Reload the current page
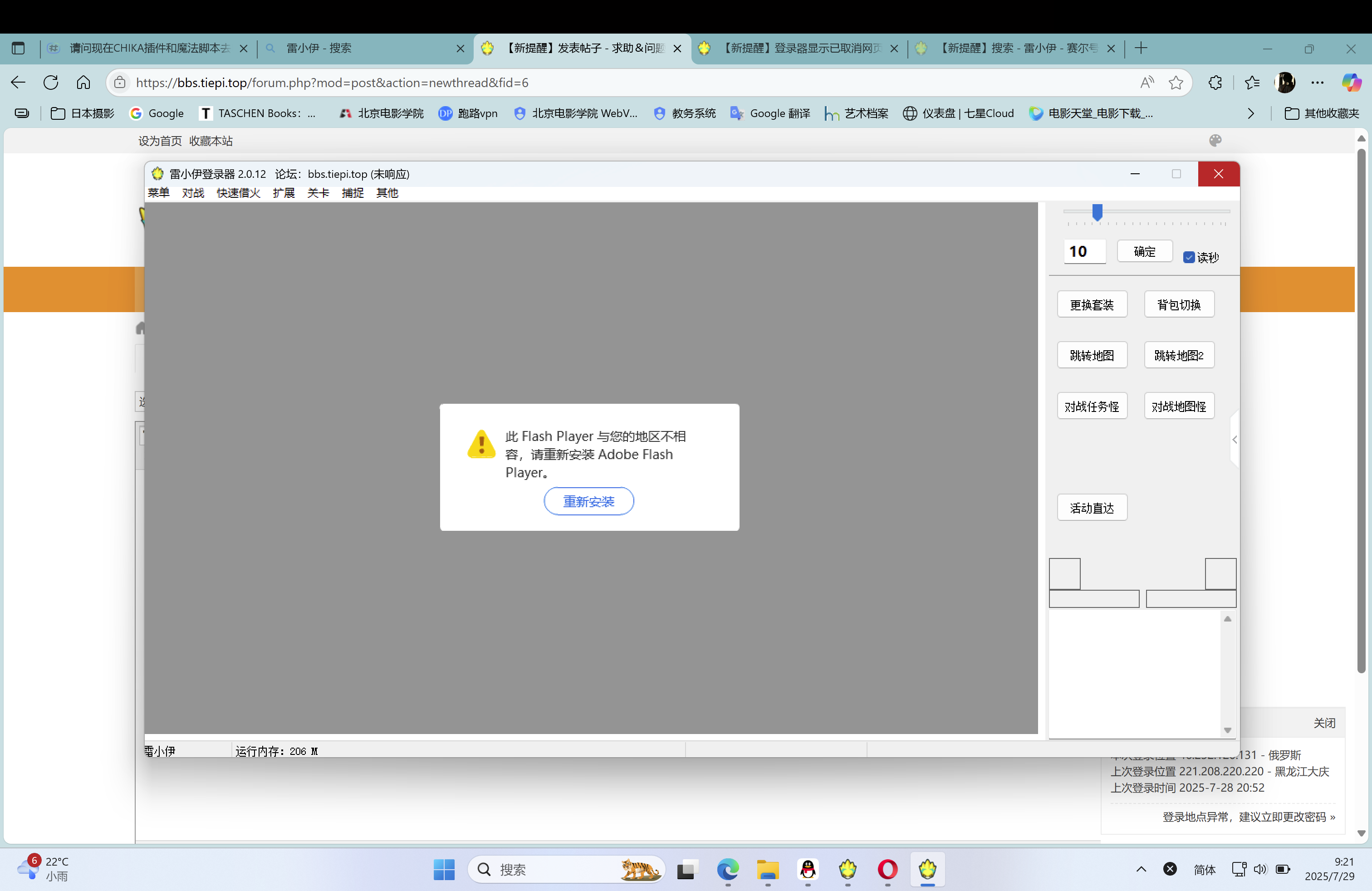 pyautogui.click(x=51, y=83)
